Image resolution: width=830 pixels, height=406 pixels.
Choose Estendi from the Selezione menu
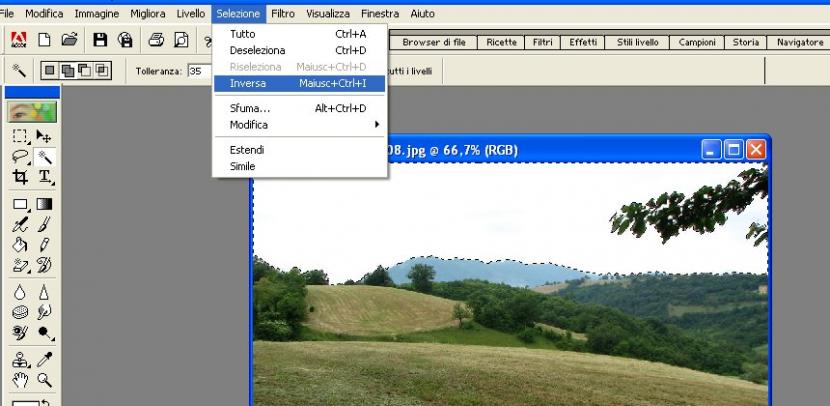pos(299,150)
